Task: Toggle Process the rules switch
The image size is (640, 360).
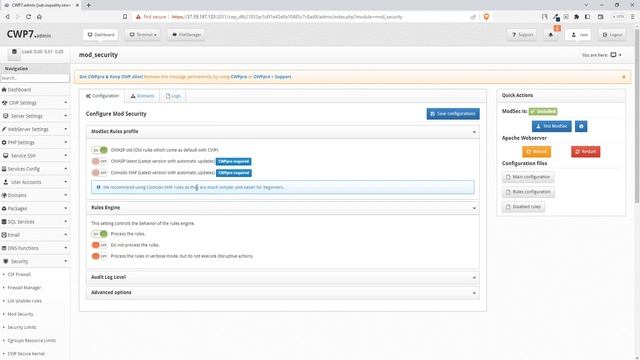Action: [x=99, y=234]
